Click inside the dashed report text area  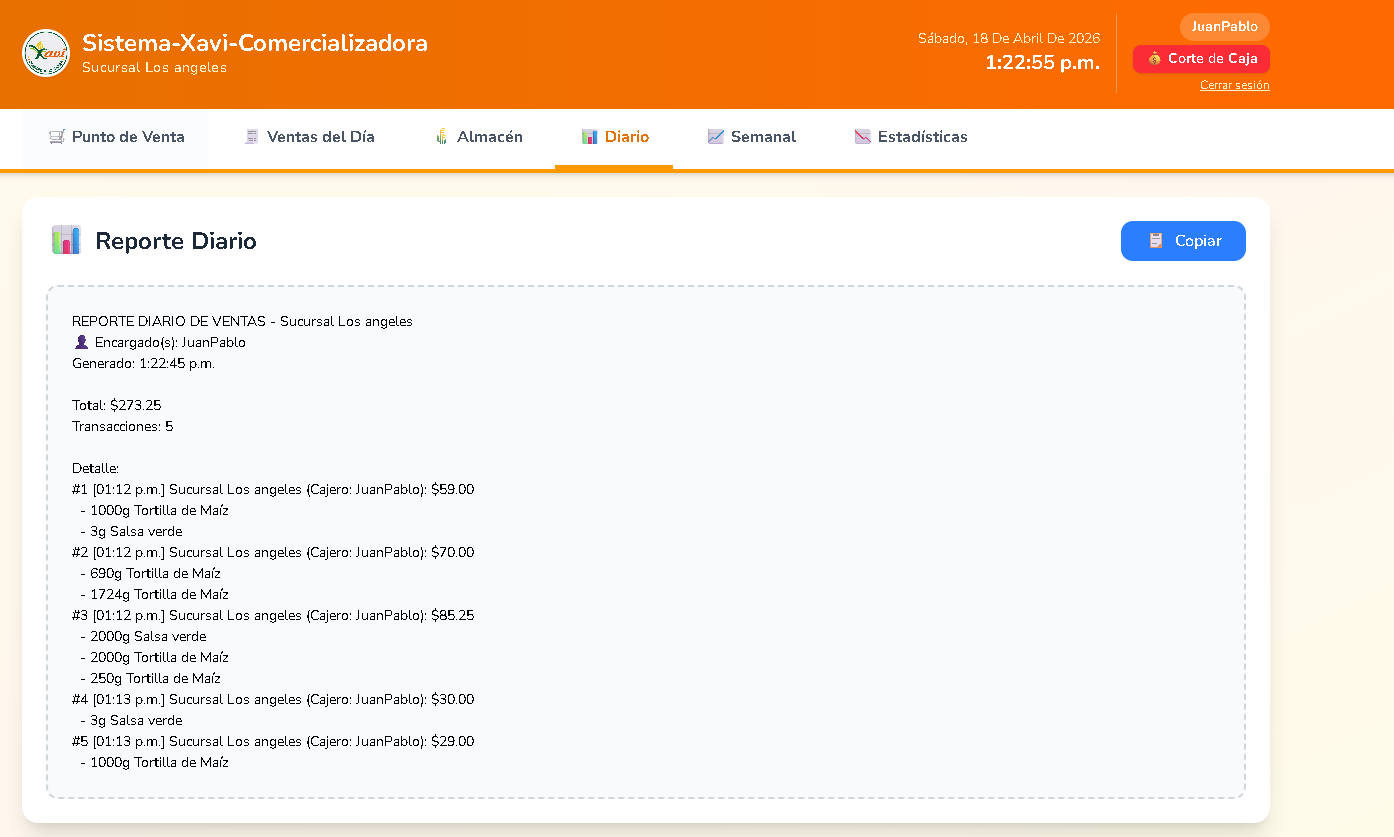[x=646, y=540]
